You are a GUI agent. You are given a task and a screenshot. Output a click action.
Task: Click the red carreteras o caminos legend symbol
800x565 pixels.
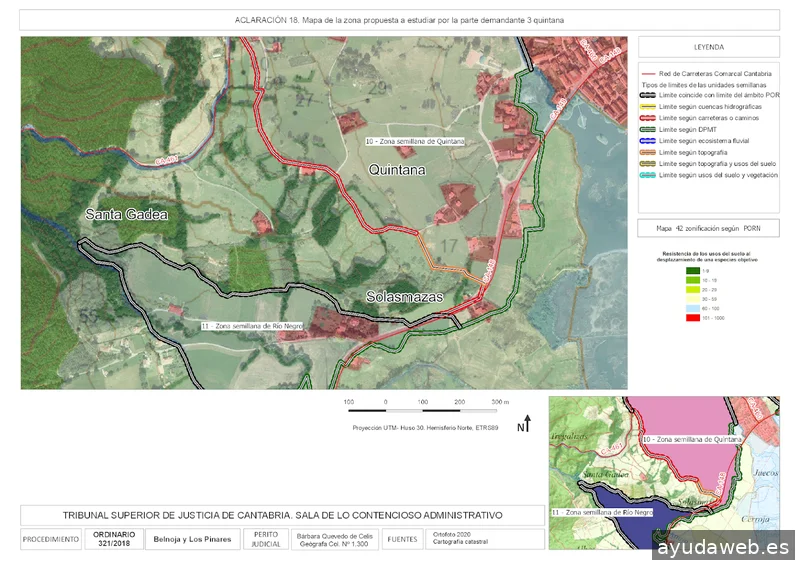(648, 118)
